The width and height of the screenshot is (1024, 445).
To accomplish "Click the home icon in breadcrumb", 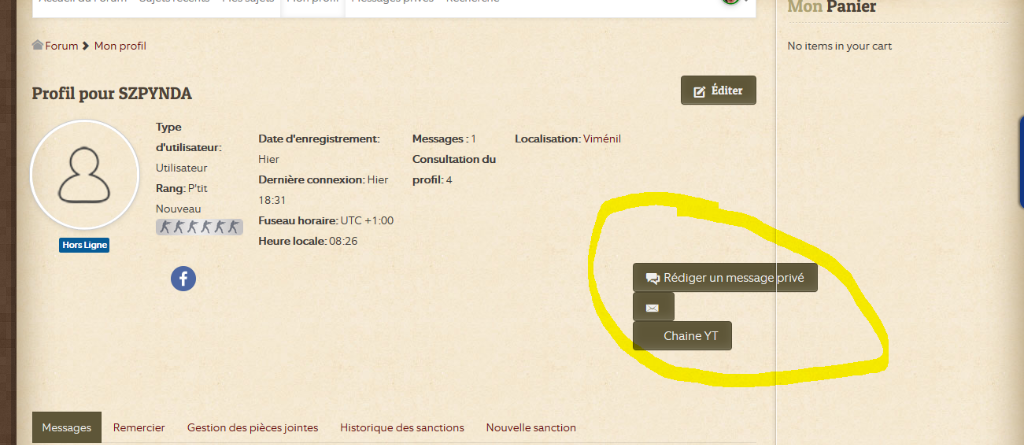I will 37,46.
